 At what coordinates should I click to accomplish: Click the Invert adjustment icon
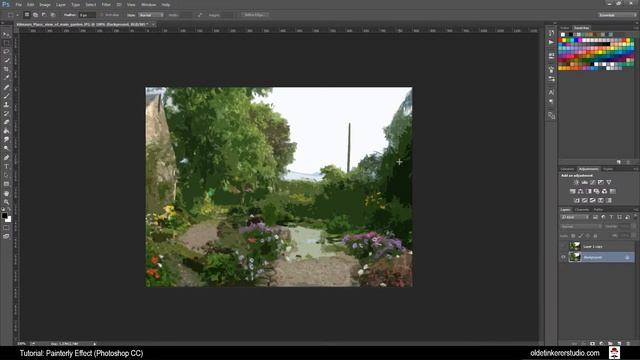576,200
